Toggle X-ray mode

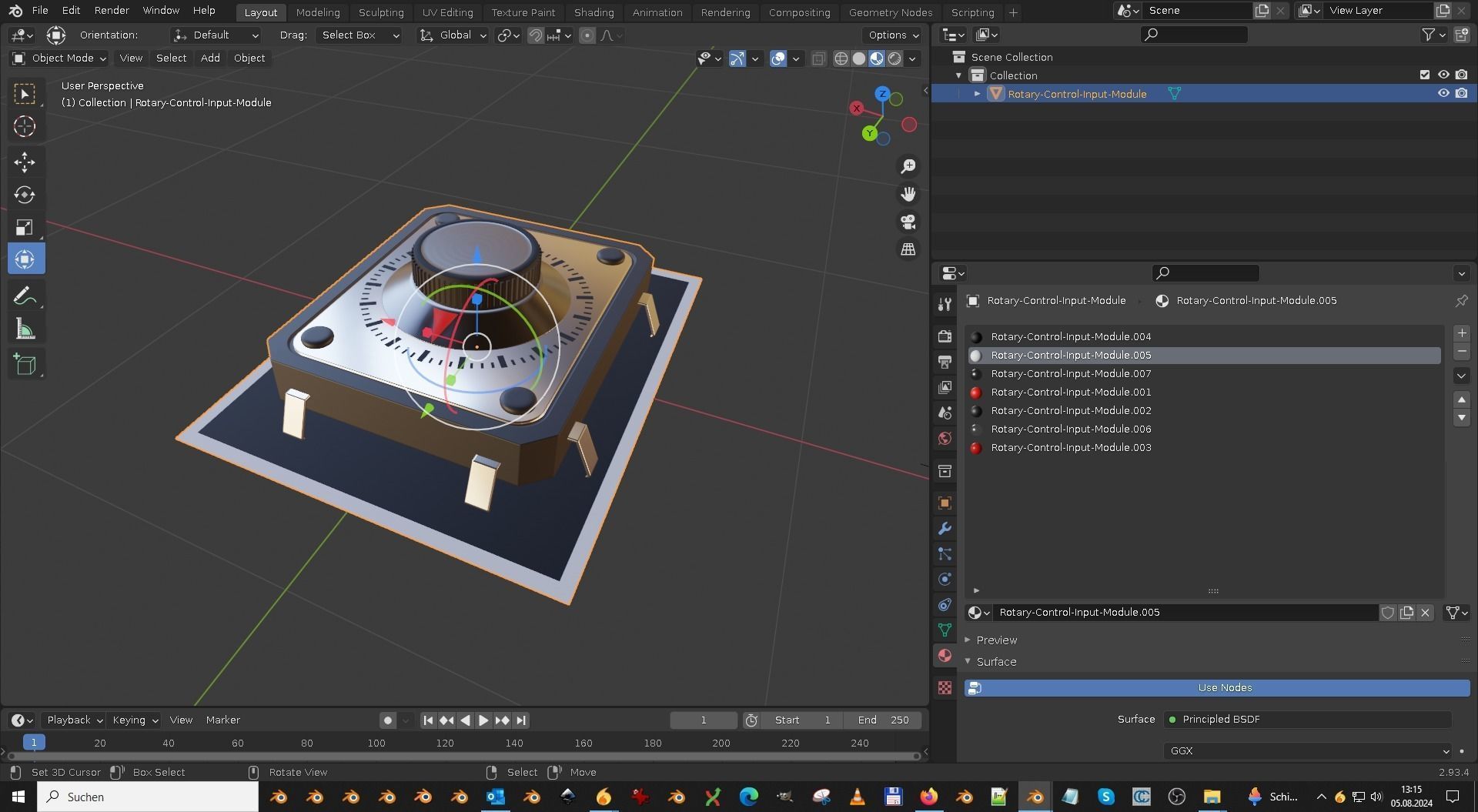tap(819, 58)
